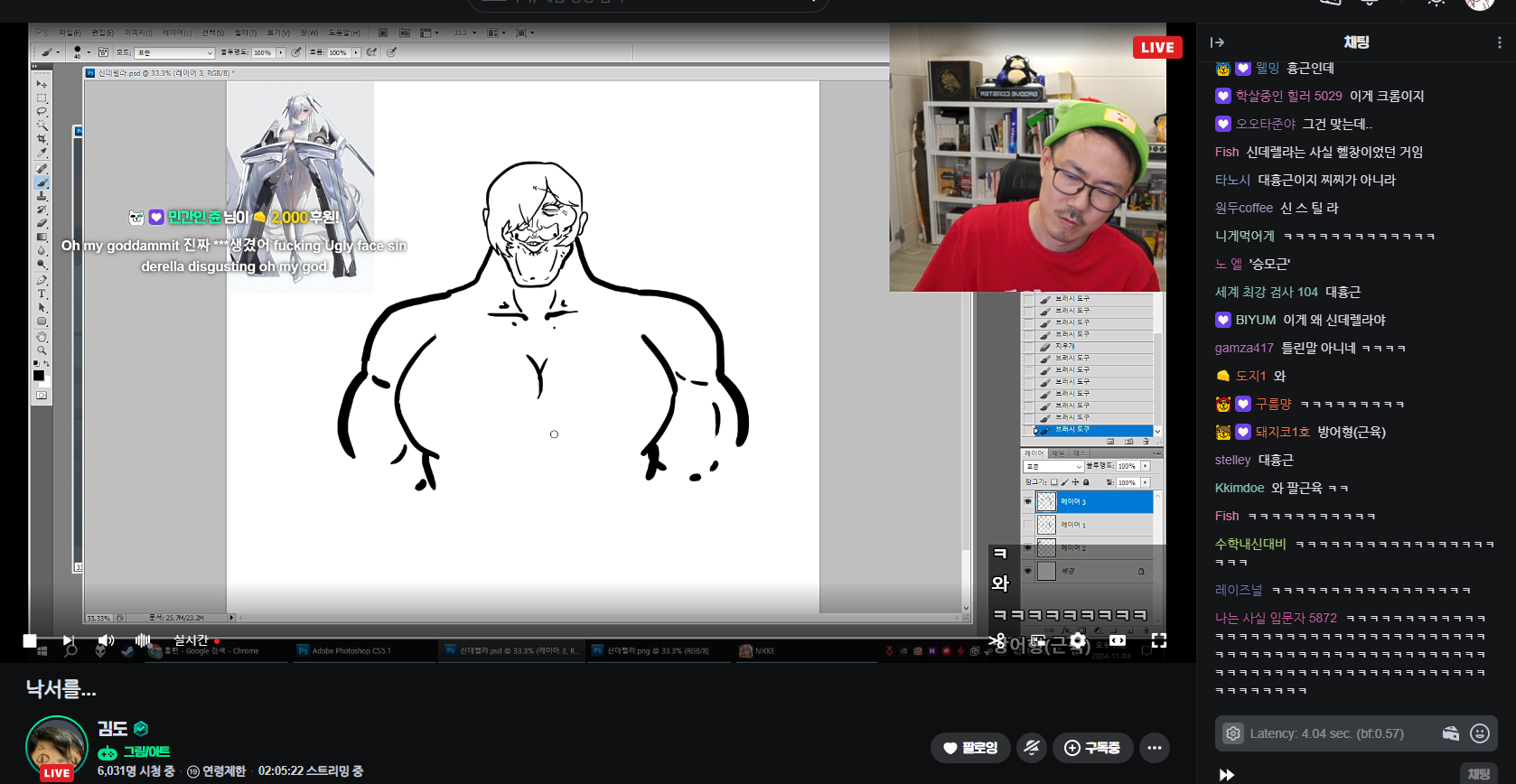
Task: Select the Crop tool
Action: pyautogui.click(x=42, y=138)
